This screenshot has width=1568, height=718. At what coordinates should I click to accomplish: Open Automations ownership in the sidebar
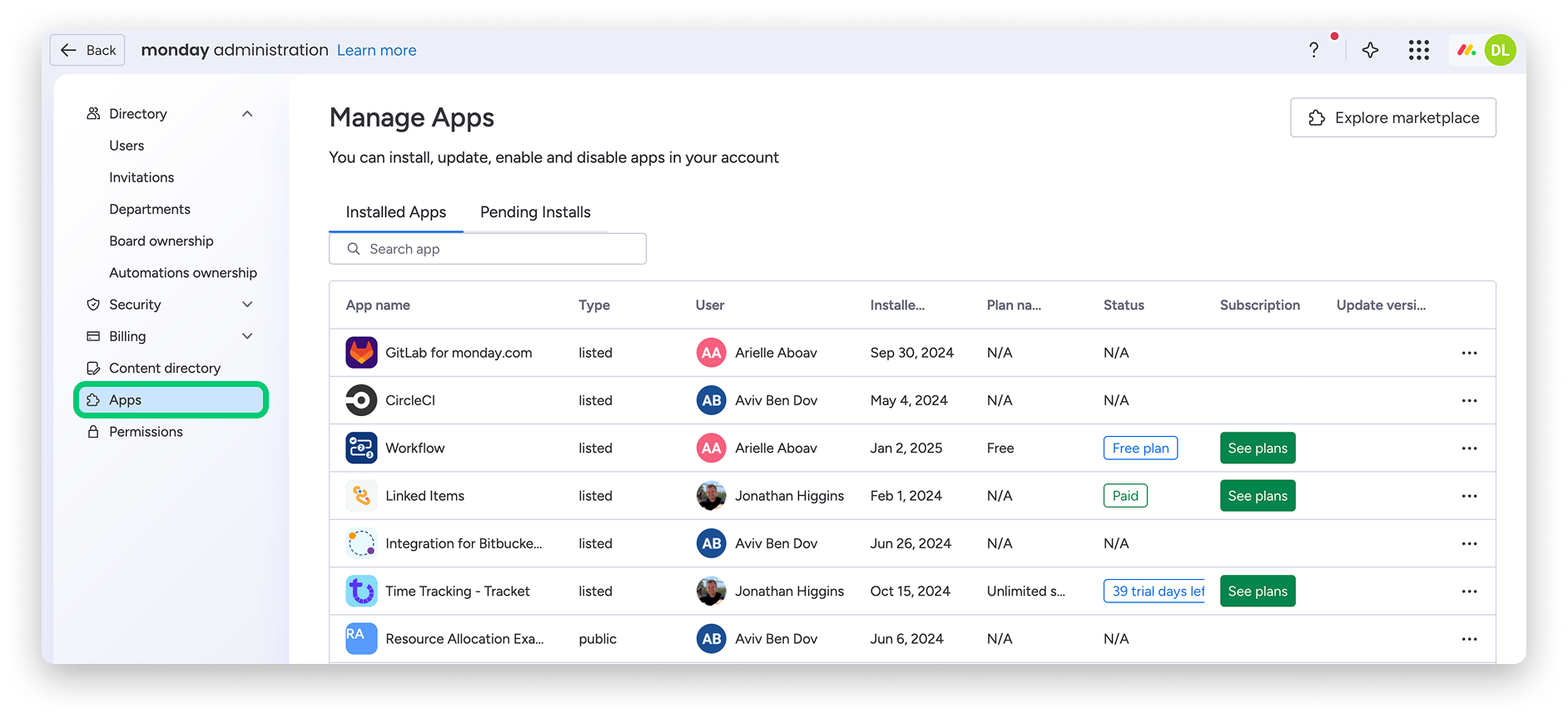183,273
